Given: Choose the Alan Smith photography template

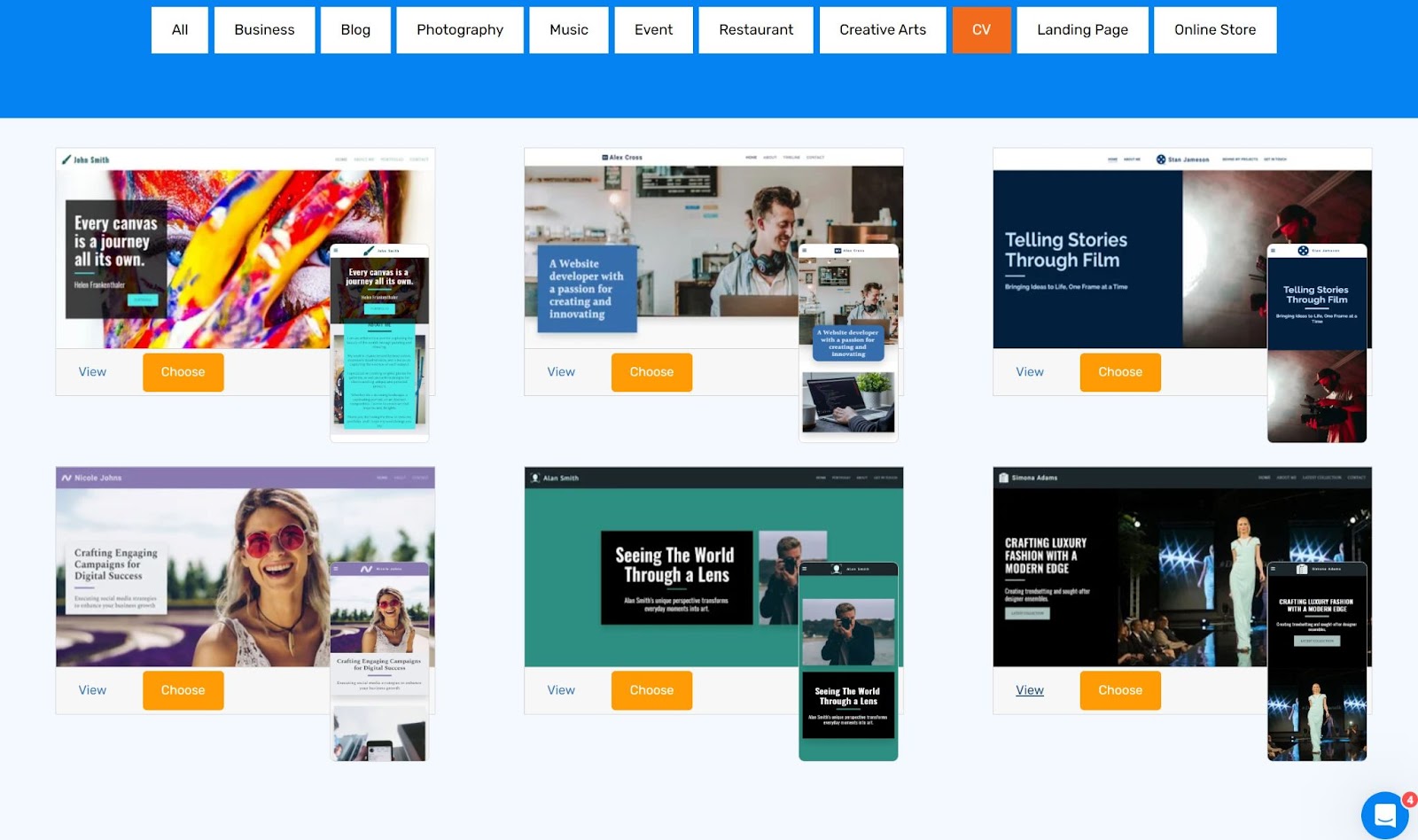Looking at the screenshot, I should click(x=651, y=690).
